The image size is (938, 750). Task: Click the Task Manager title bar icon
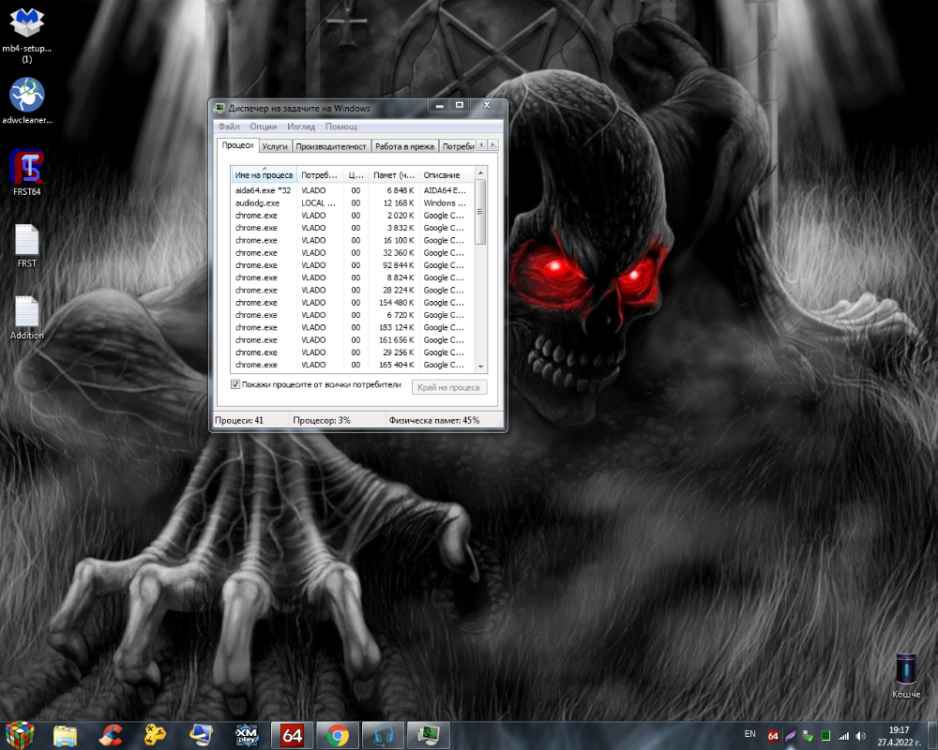[x=220, y=108]
